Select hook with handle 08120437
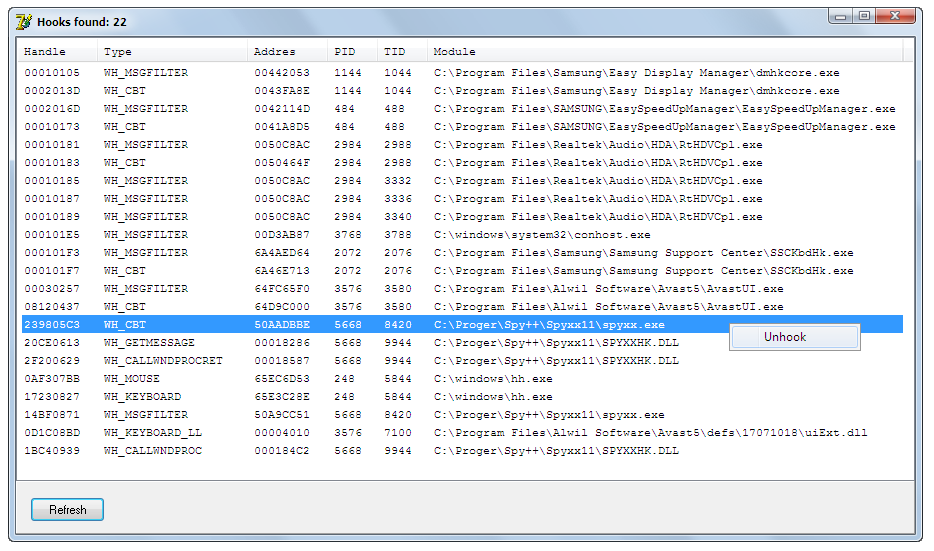 (x=52, y=307)
